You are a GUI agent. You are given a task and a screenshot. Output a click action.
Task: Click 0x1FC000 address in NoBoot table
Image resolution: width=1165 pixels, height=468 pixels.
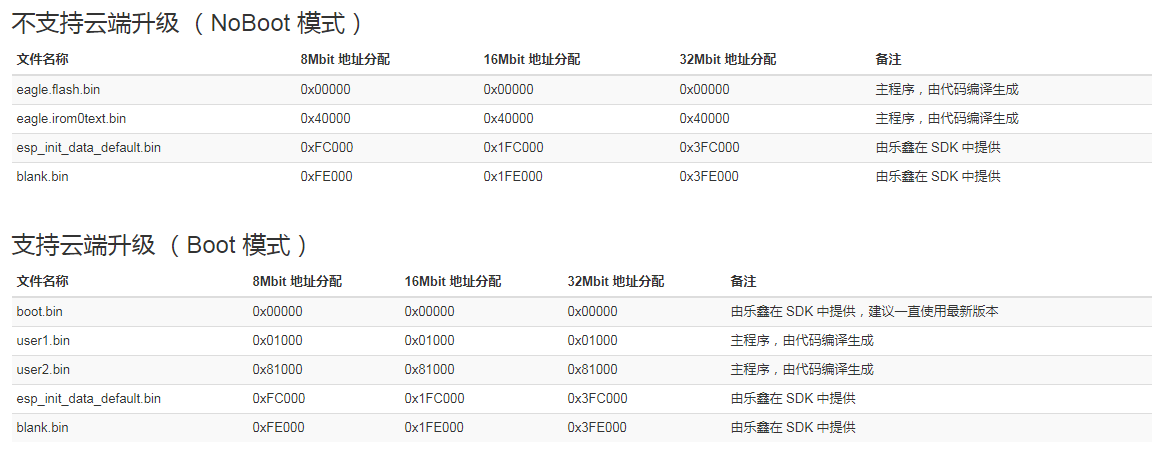513,148
